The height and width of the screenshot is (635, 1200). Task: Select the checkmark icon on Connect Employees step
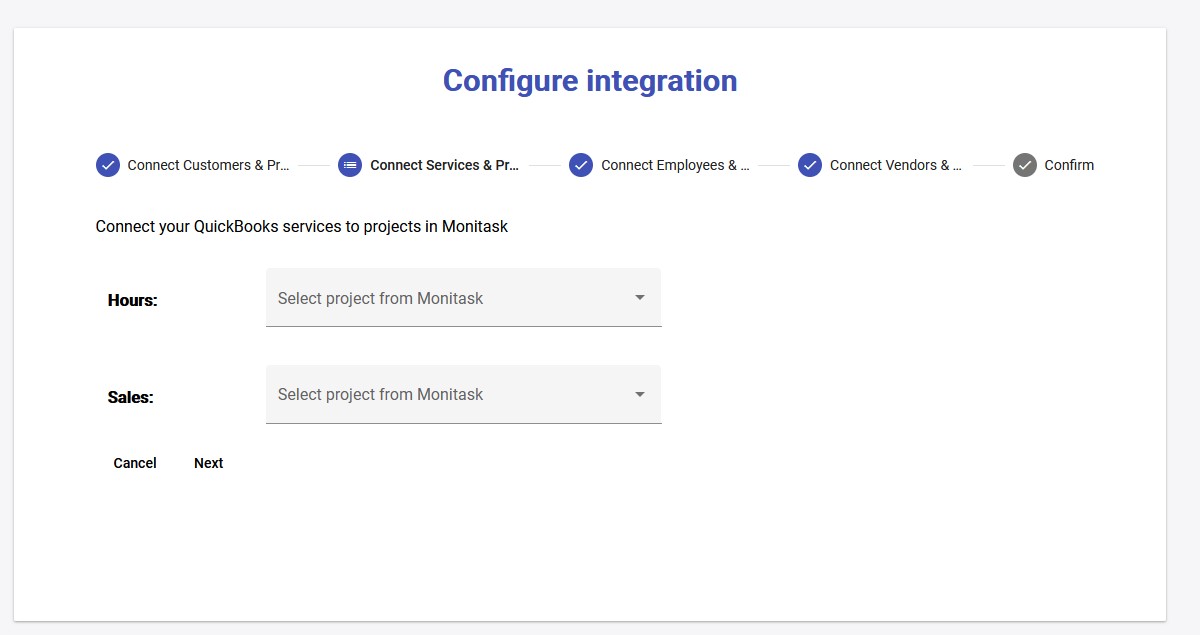tap(581, 165)
